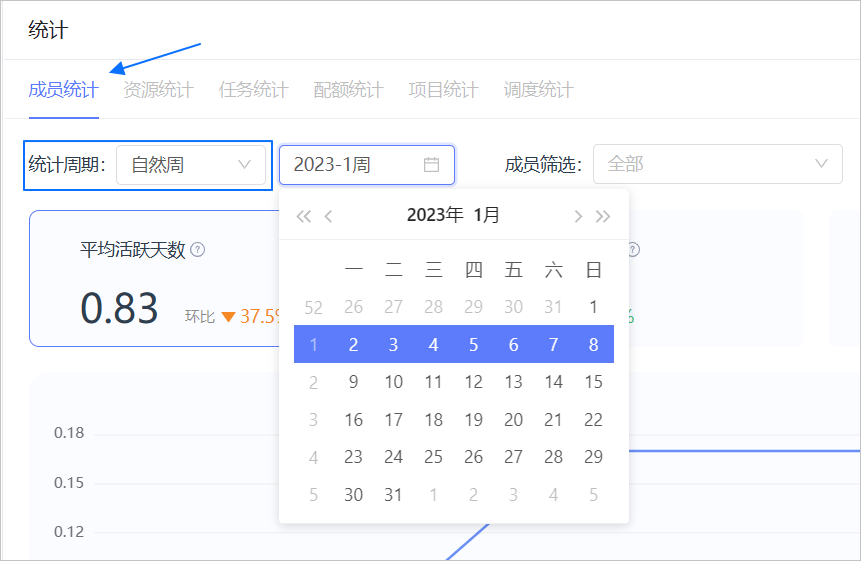
Task: Open the 自然周 period dropdown
Action: pos(191,165)
